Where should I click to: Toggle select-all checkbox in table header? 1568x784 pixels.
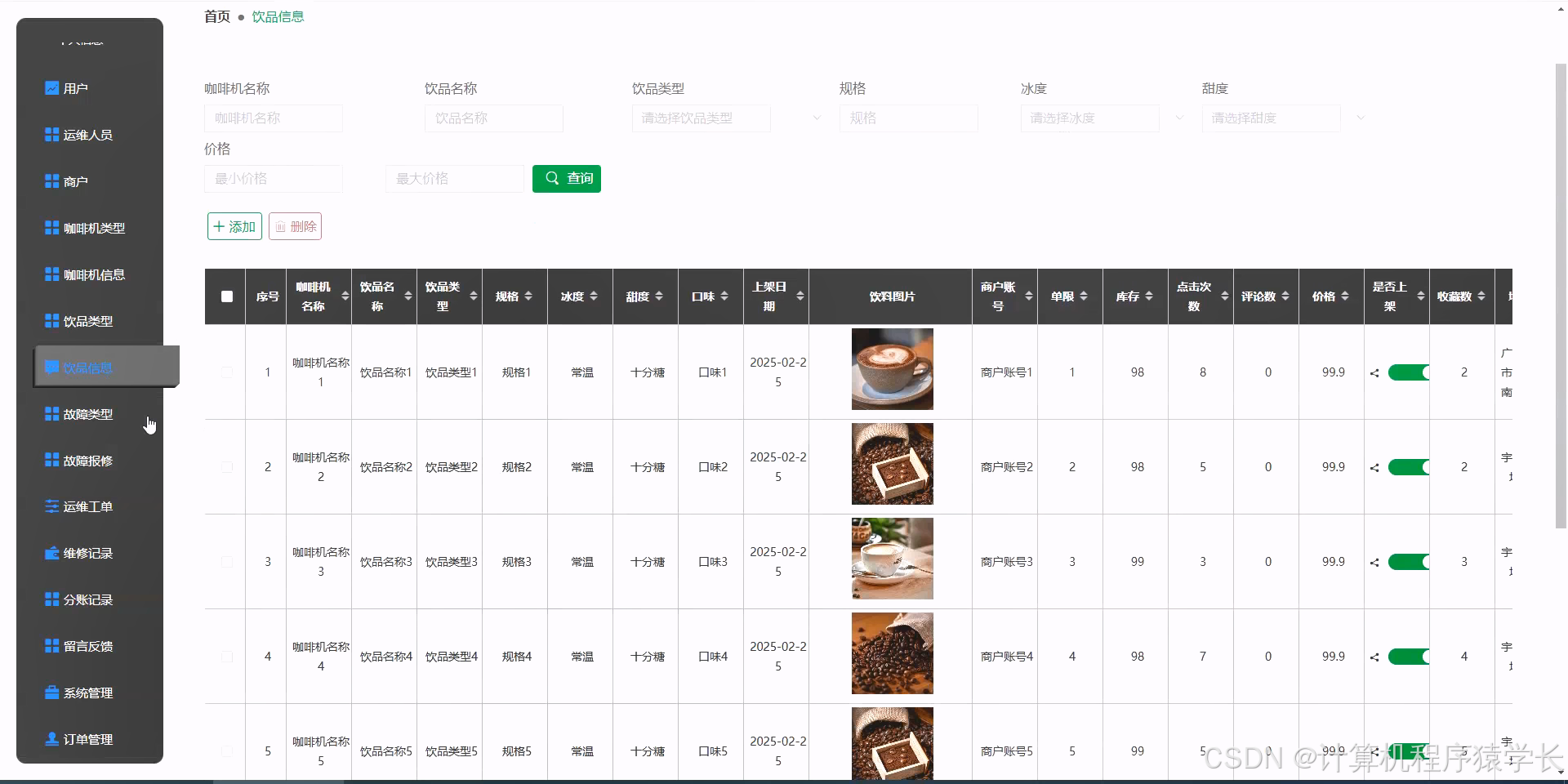[x=227, y=296]
